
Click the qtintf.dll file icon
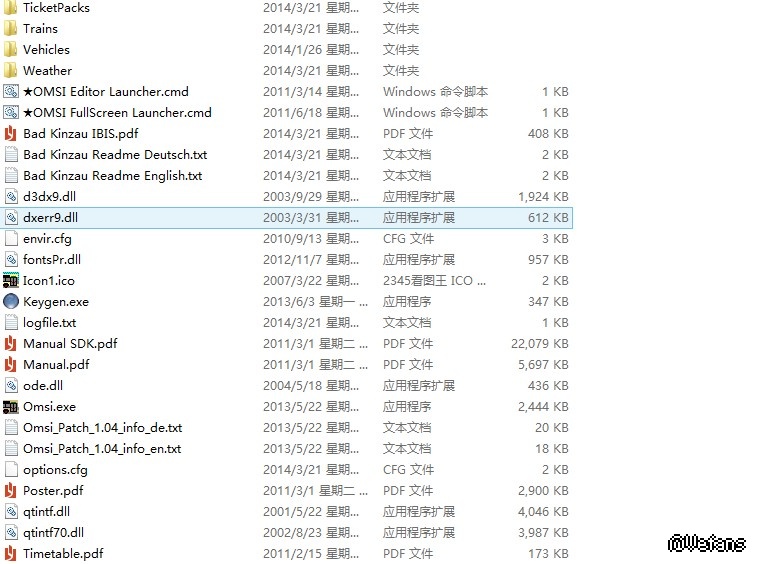click(11, 512)
